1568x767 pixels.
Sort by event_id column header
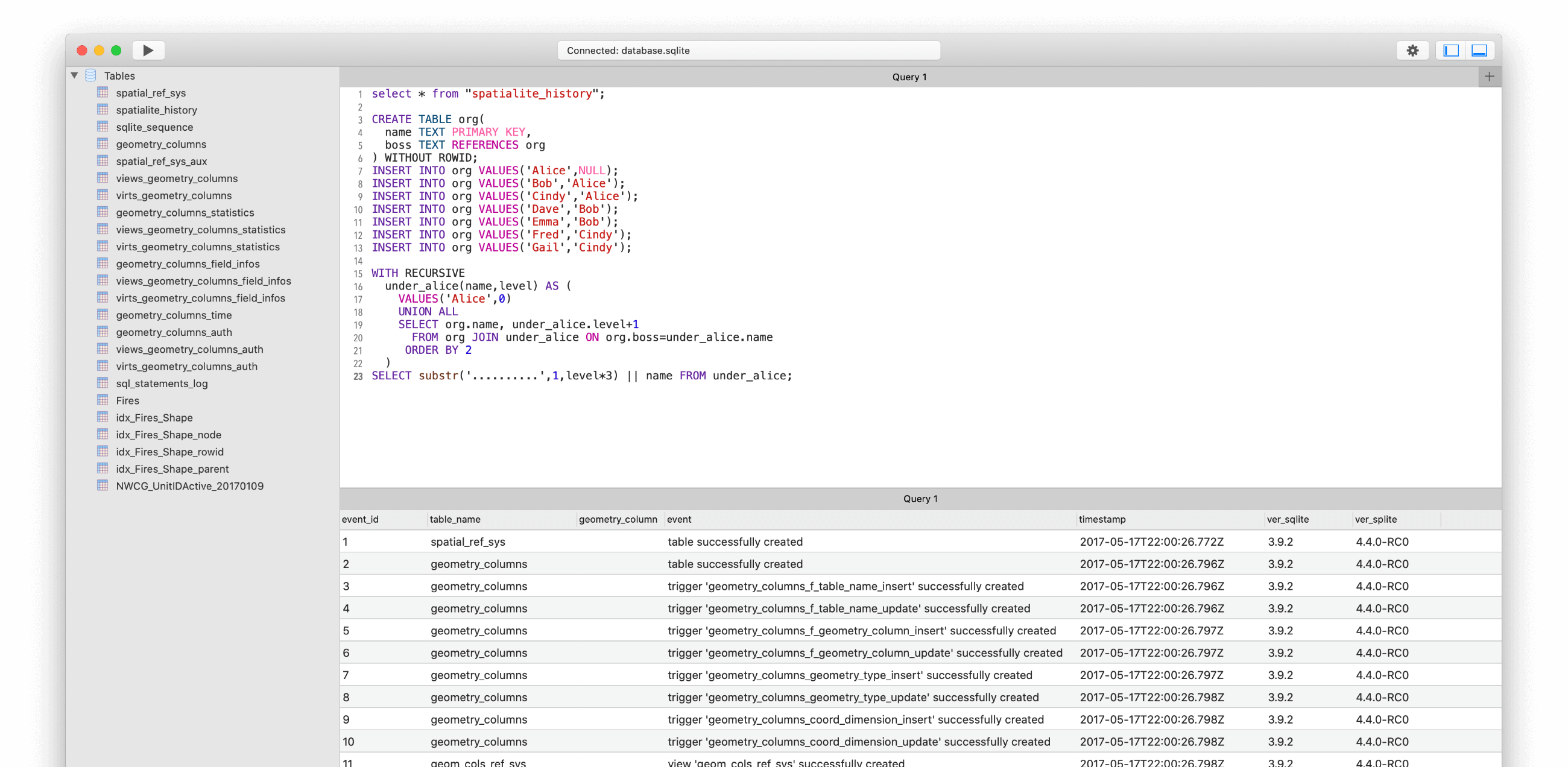click(361, 519)
